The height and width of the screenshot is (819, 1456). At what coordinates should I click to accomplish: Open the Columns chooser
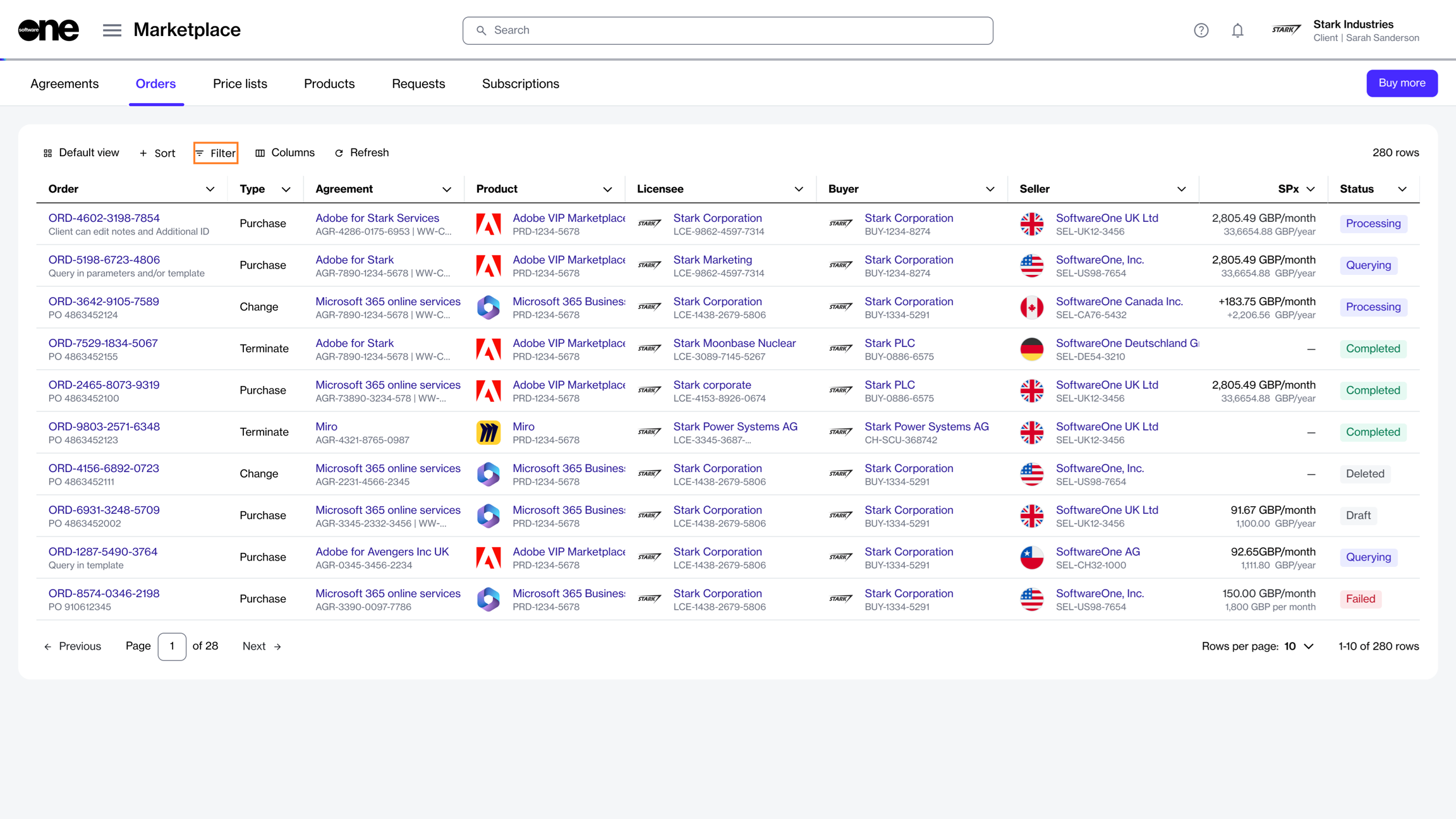click(x=284, y=153)
